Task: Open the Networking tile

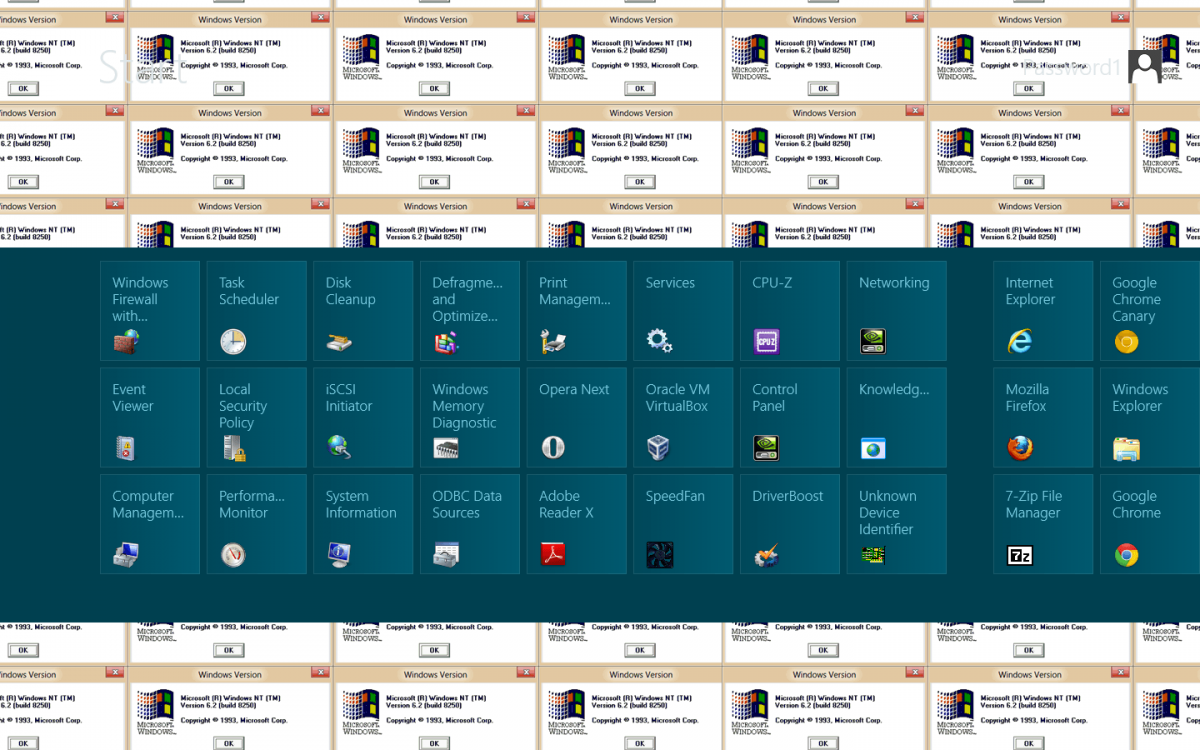Action: 897,311
